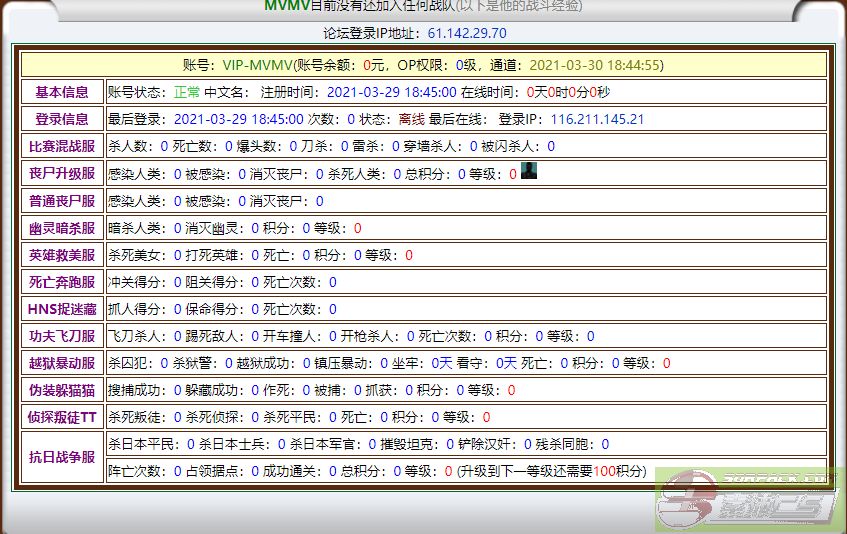847x534 pixels.
Task: Click the 幽灵暗杀服 row header
Action: point(62,228)
